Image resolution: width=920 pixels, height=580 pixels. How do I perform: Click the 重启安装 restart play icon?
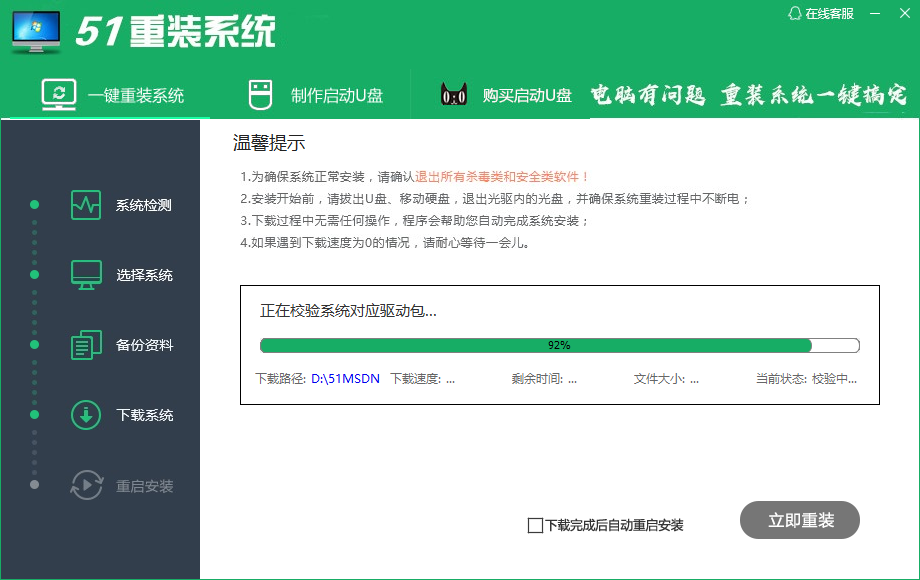click(86, 486)
